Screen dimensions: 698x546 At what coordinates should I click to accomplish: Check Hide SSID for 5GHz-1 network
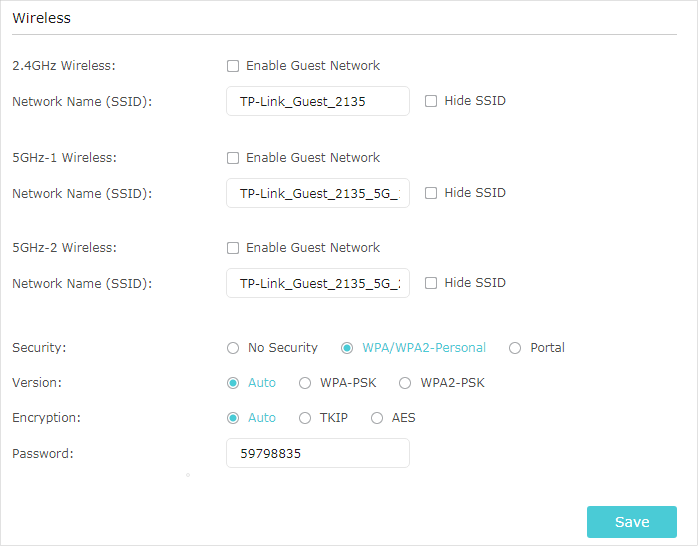tap(430, 193)
